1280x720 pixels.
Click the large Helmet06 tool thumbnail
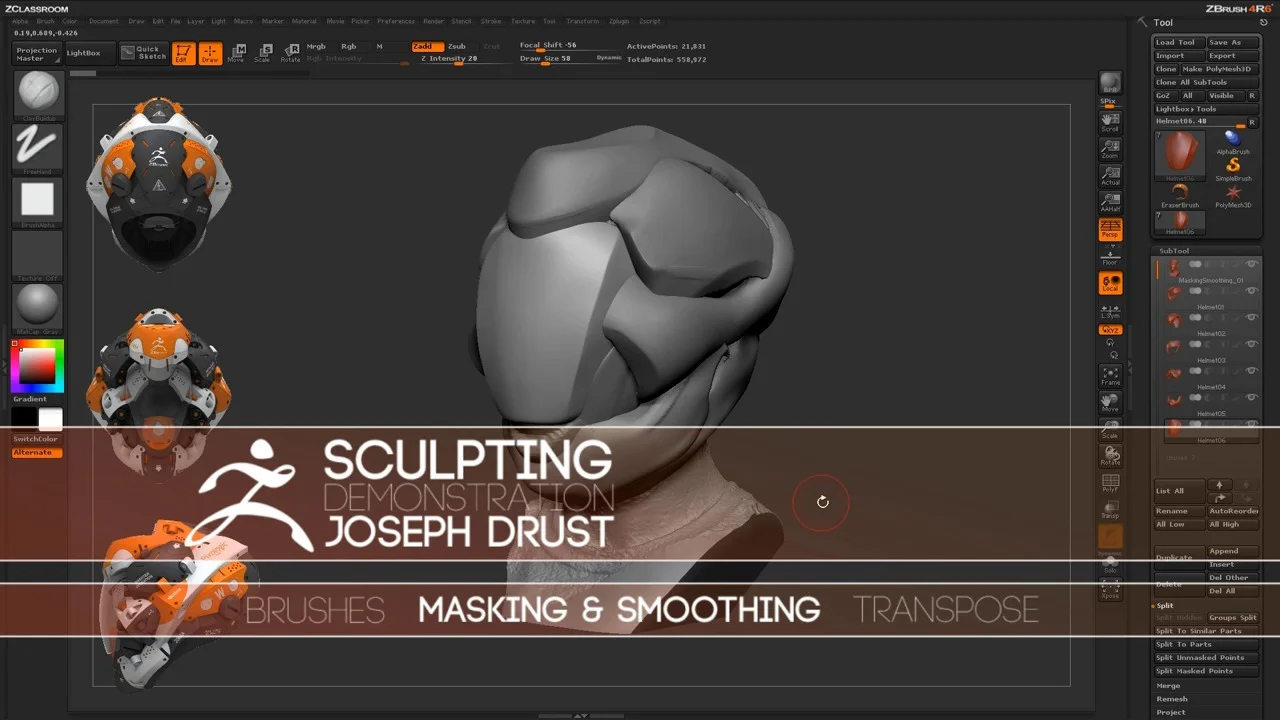coord(1180,155)
